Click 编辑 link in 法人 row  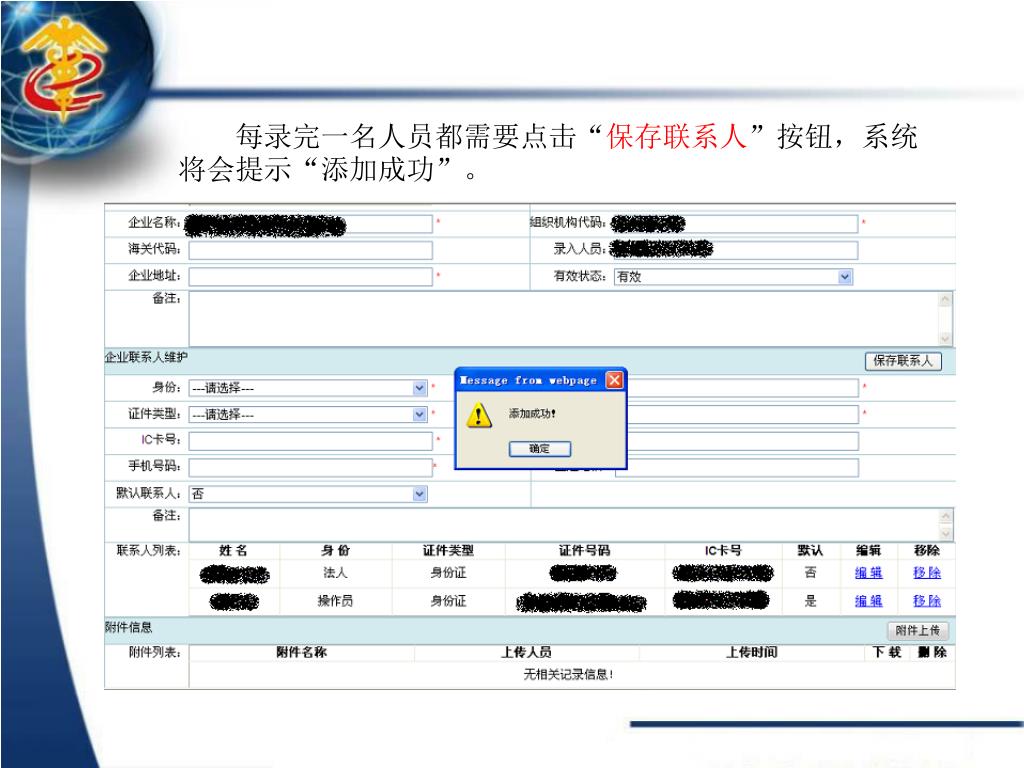click(869, 573)
